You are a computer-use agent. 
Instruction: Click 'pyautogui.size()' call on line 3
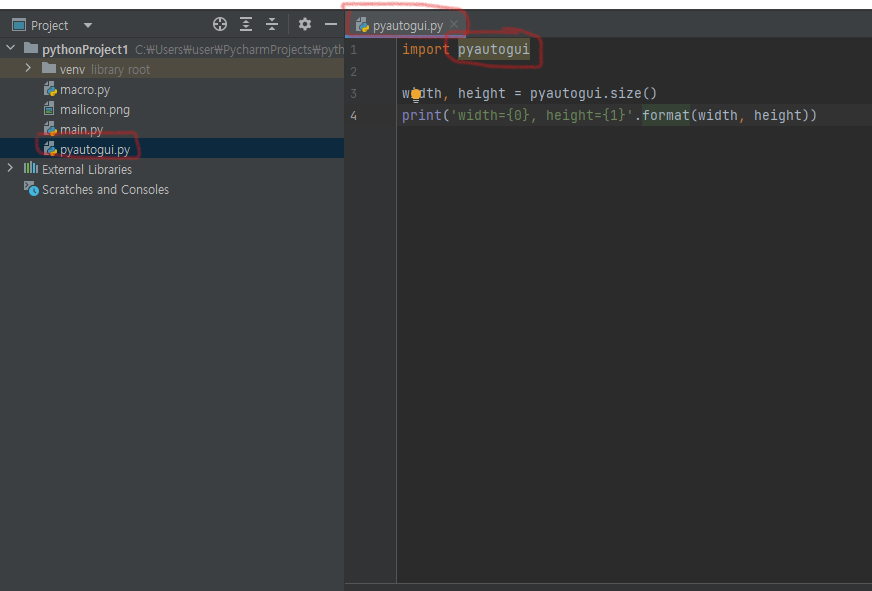coord(593,93)
